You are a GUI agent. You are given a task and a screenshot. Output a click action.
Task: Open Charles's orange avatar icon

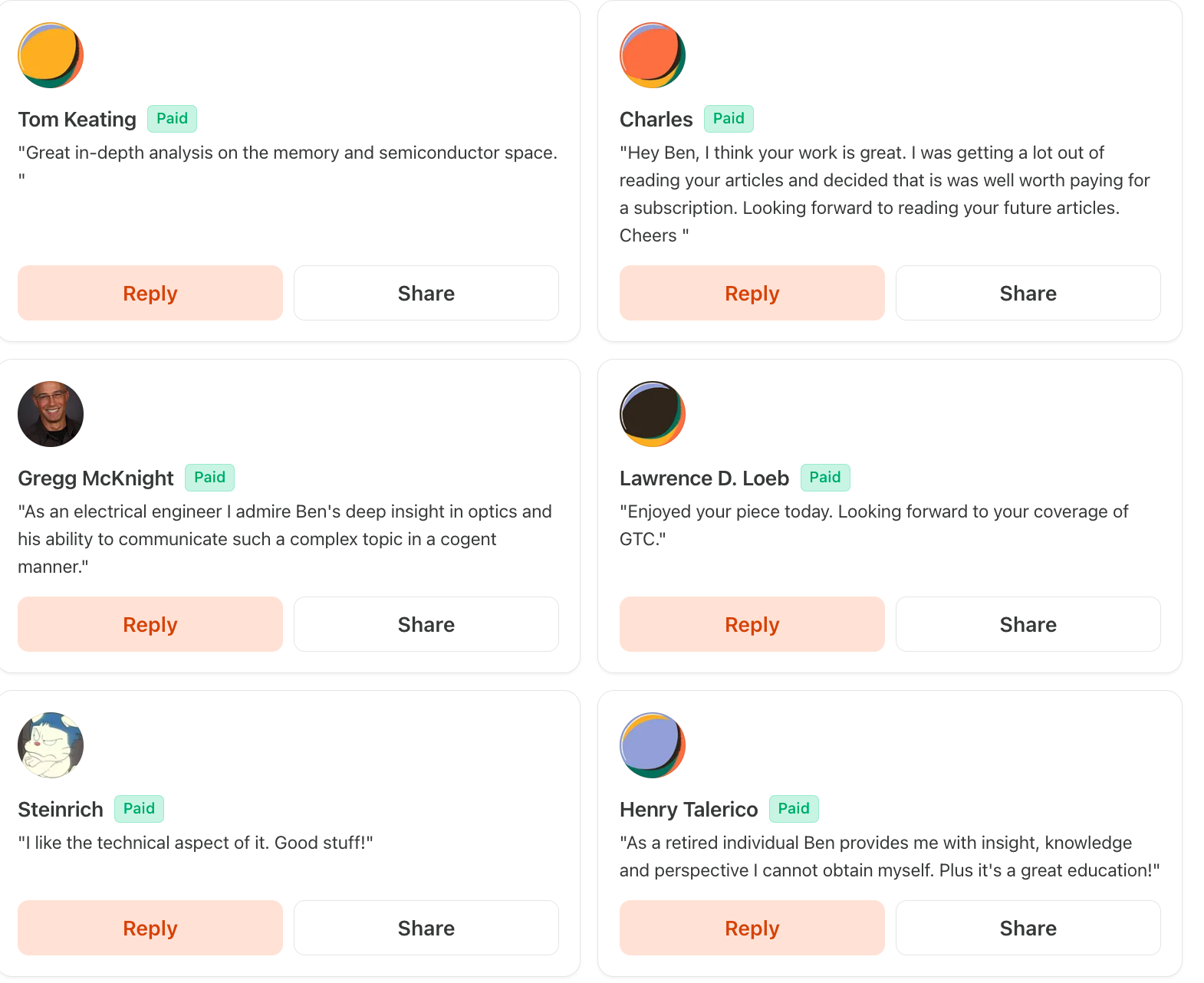(653, 55)
